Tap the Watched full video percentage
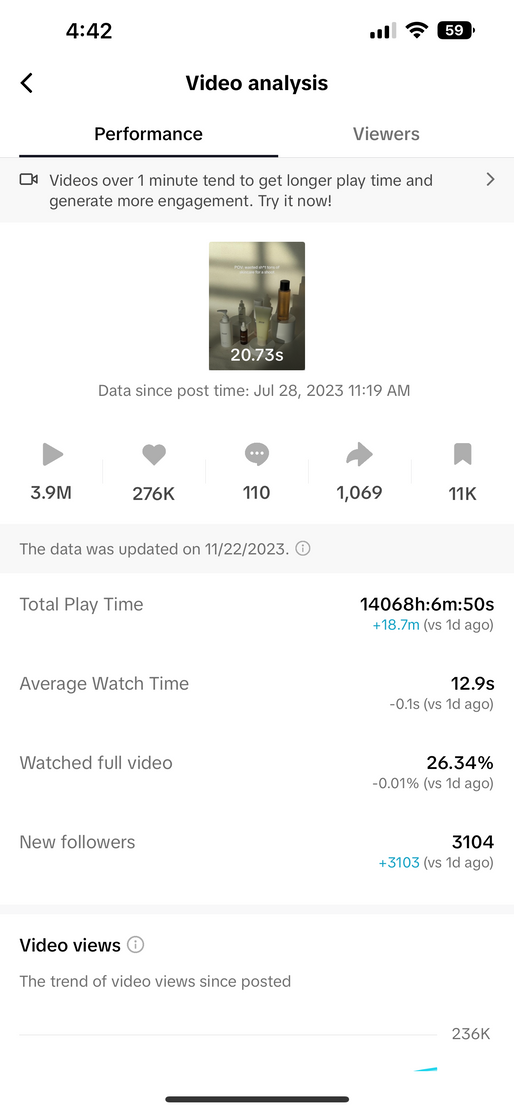 (x=459, y=763)
